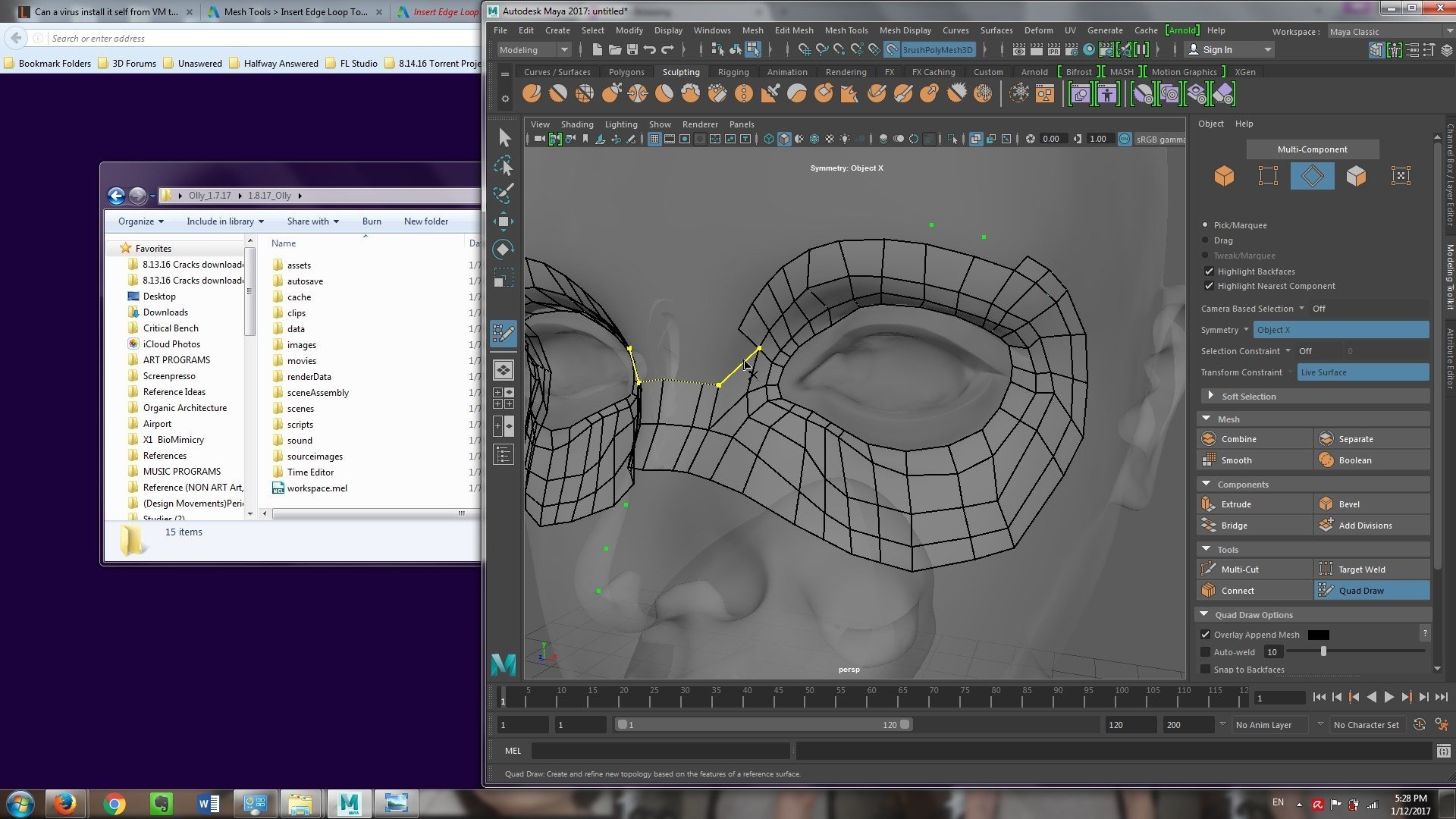Click the Undo icon in status line
This screenshot has height=819, width=1456.
coord(650,50)
